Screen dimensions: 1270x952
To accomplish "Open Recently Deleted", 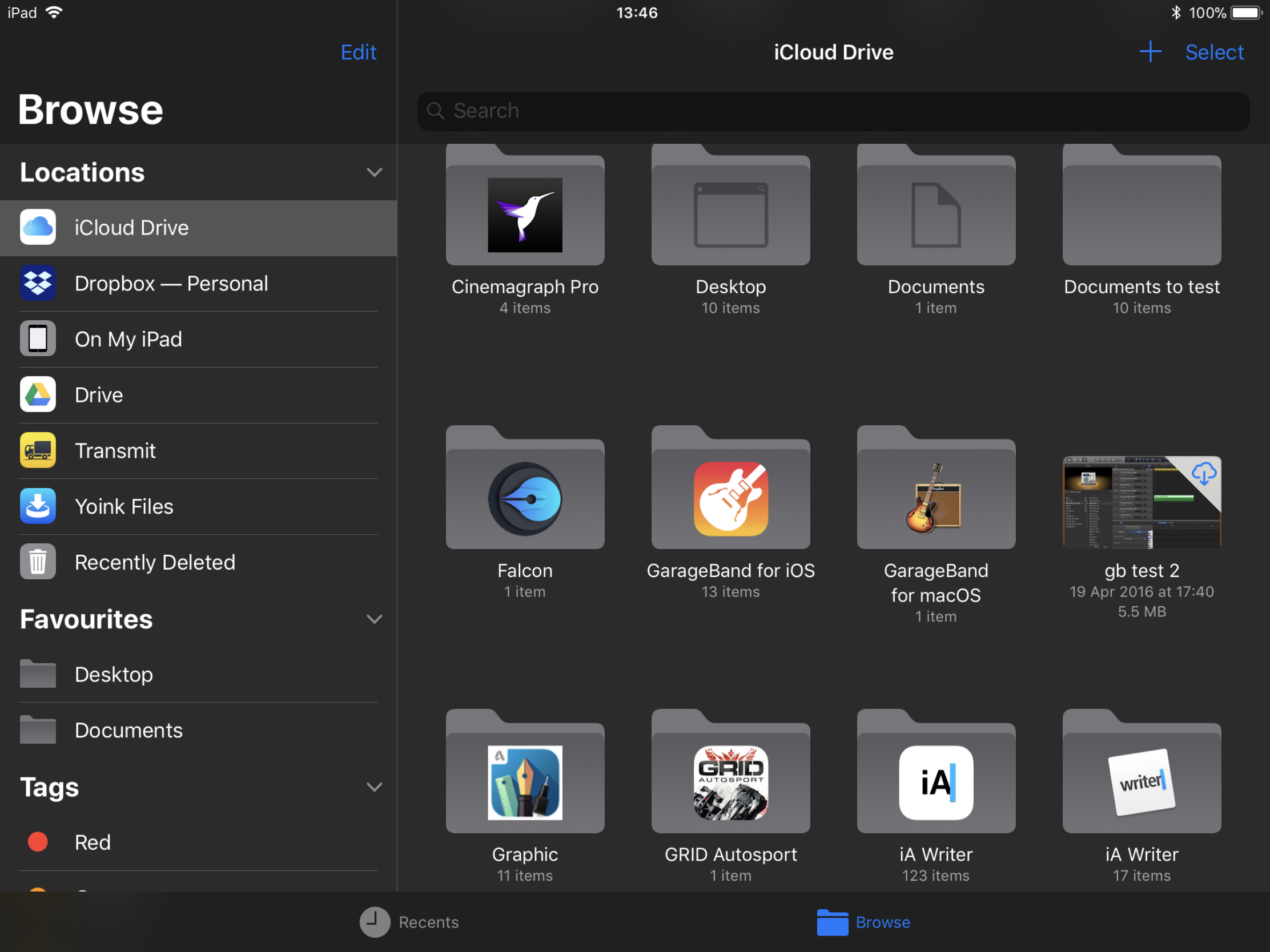I will [198, 562].
